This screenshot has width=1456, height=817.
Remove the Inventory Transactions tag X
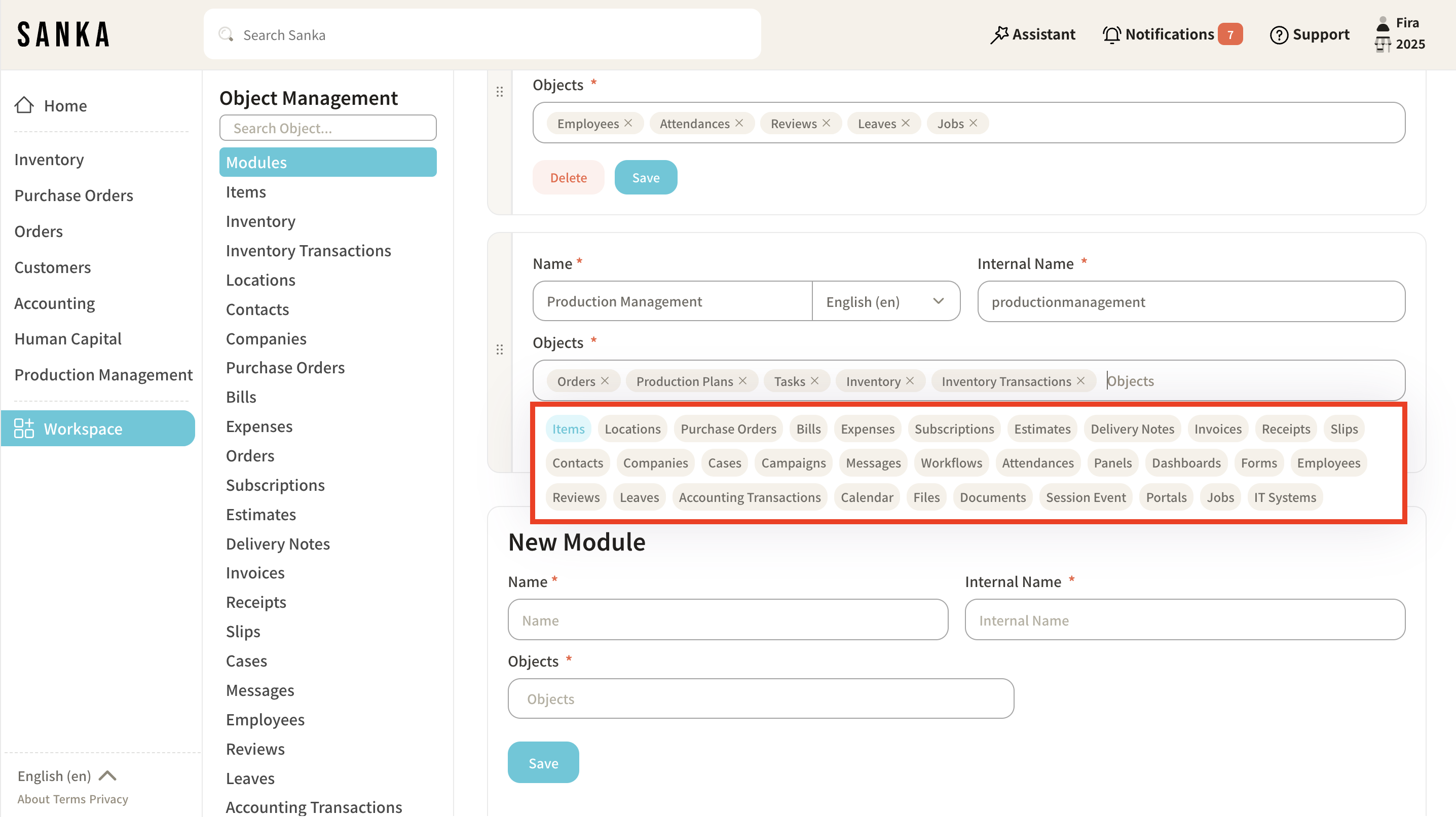[x=1080, y=381]
